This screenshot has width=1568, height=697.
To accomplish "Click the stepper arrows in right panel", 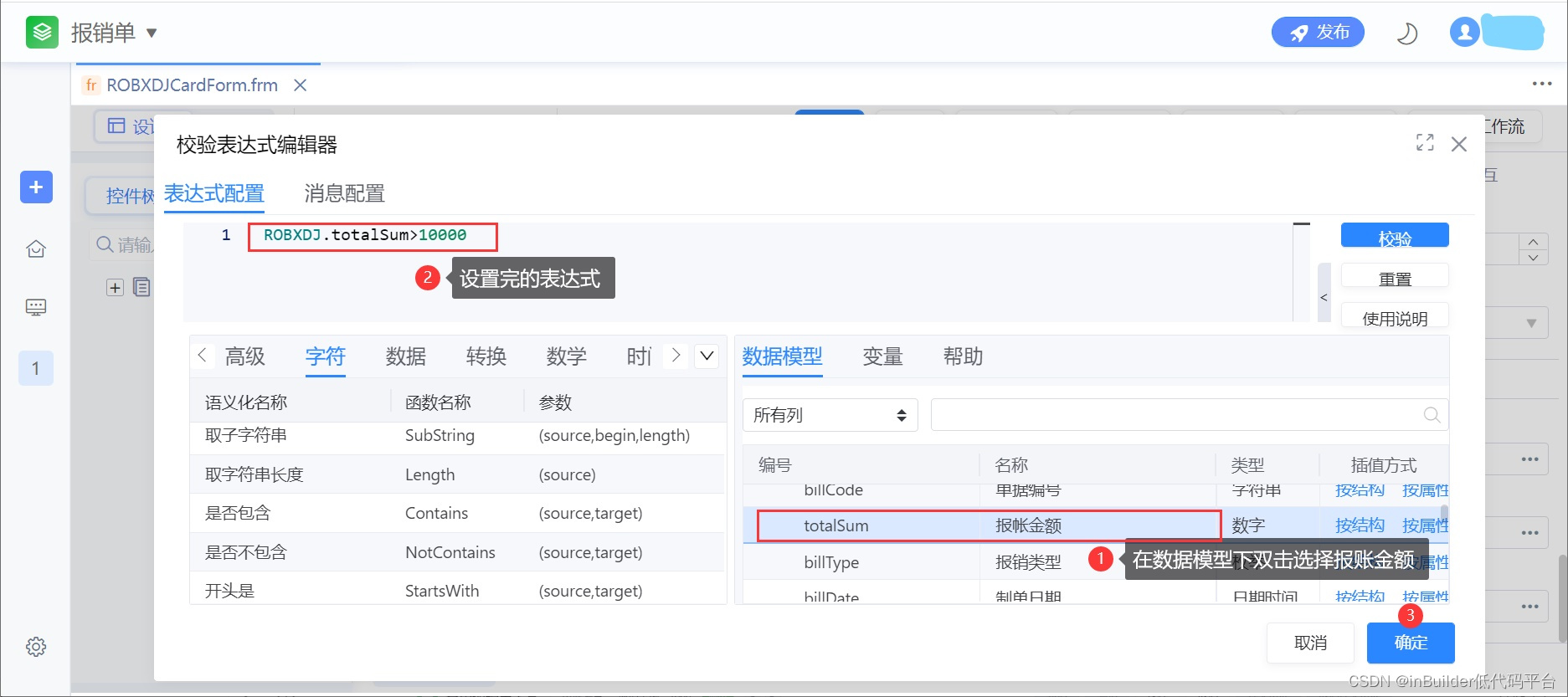I will pyautogui.click(x=1533, y=249).
